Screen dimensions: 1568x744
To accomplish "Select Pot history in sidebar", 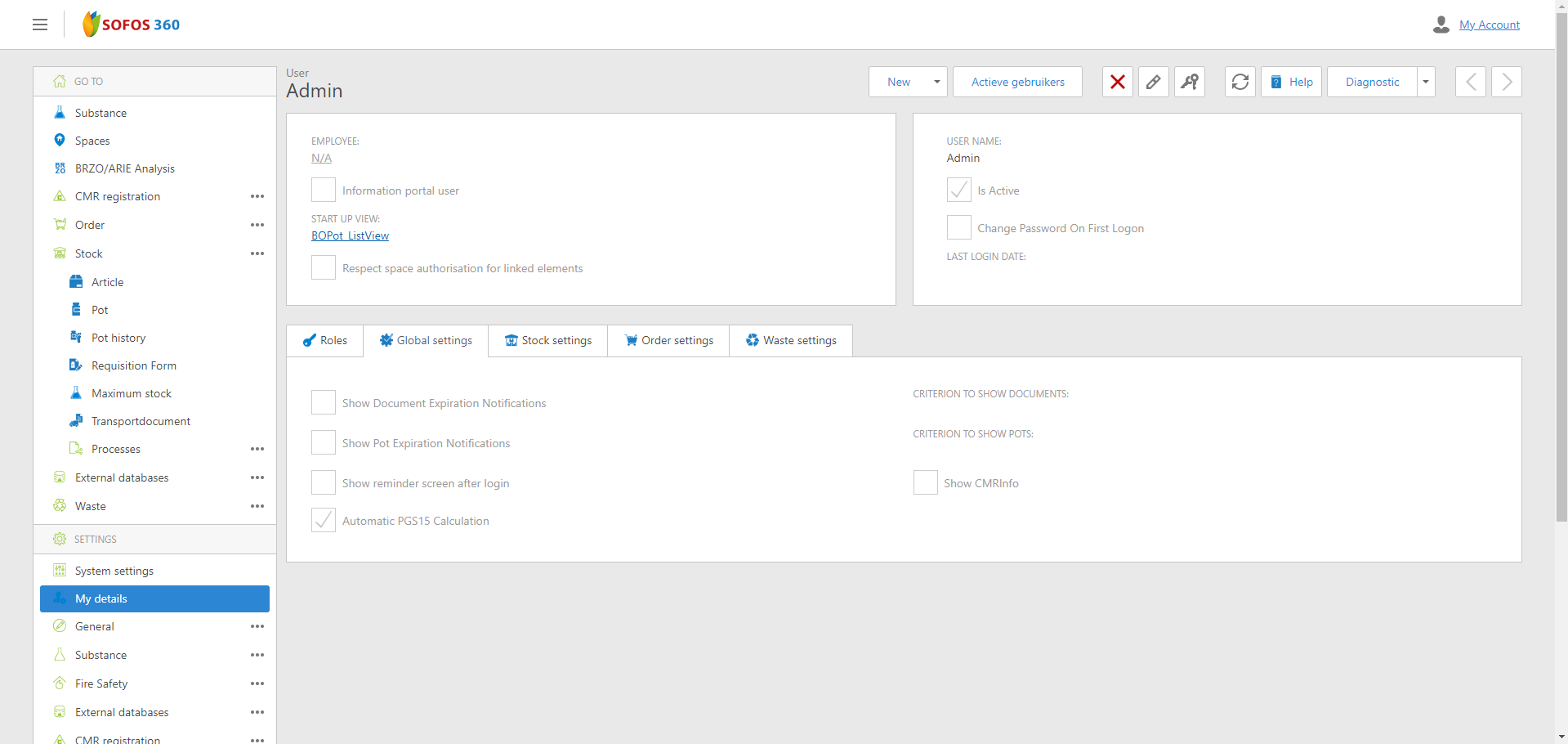I will click(118, 338).
